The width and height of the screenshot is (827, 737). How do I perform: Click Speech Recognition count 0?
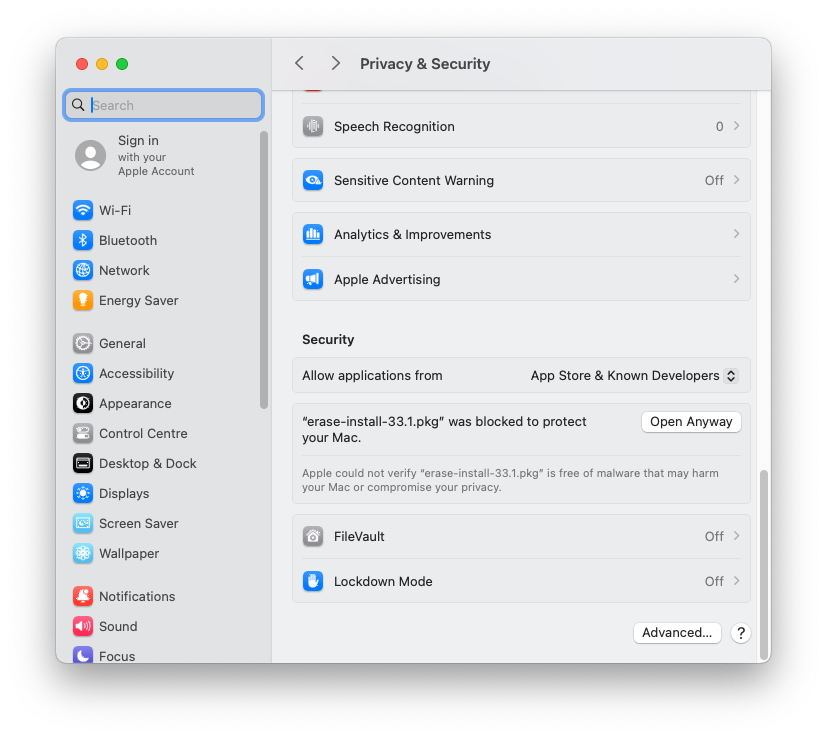click(x=719, y=126)
